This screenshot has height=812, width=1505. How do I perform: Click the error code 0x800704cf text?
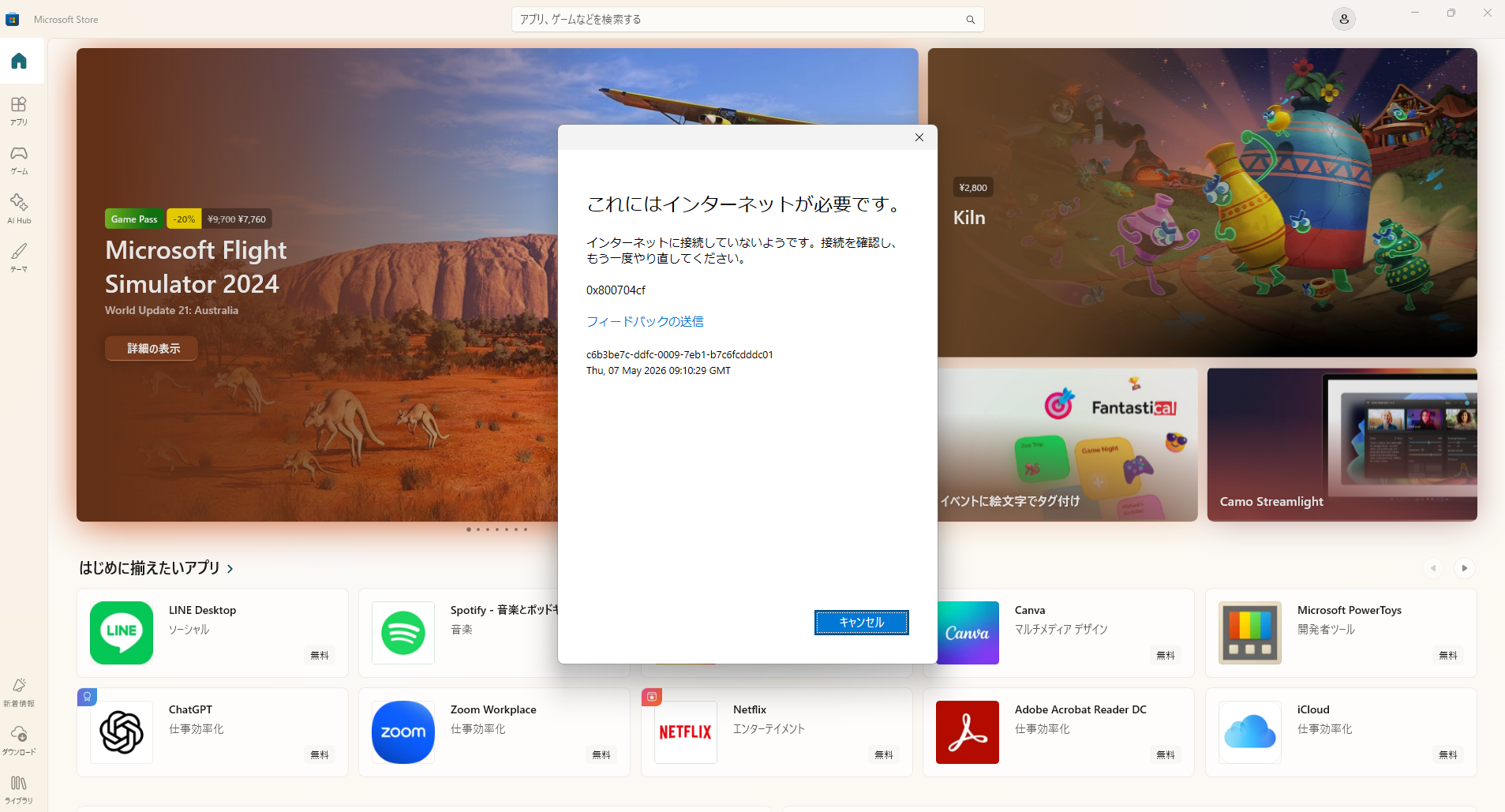[x=616, y=290]
